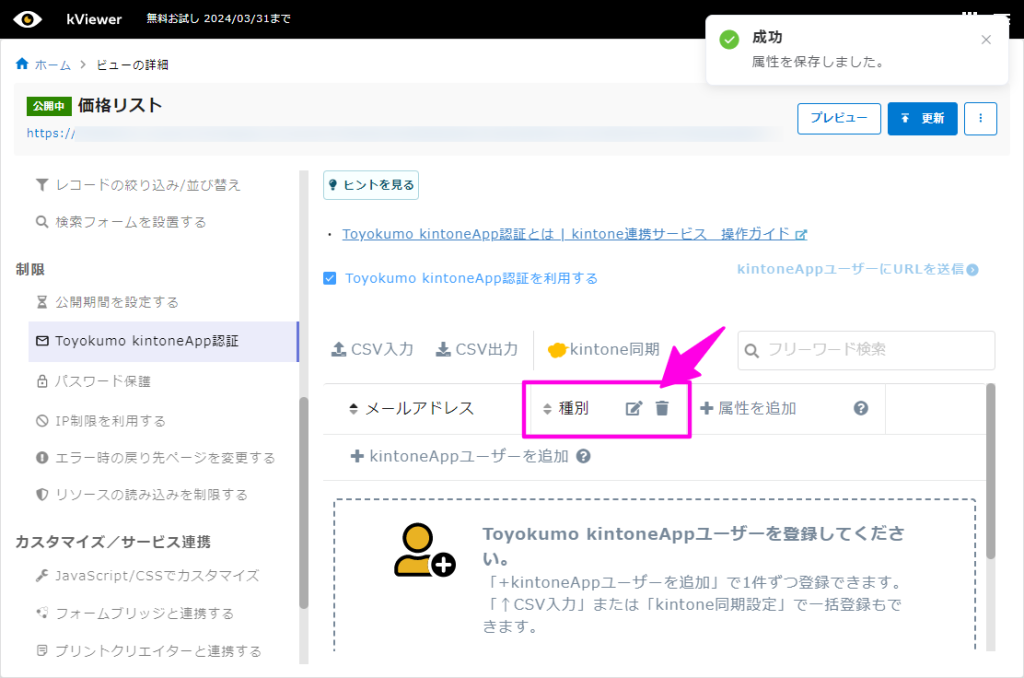Sort by メールアドレス column
1024x678 pixels.
411,409
